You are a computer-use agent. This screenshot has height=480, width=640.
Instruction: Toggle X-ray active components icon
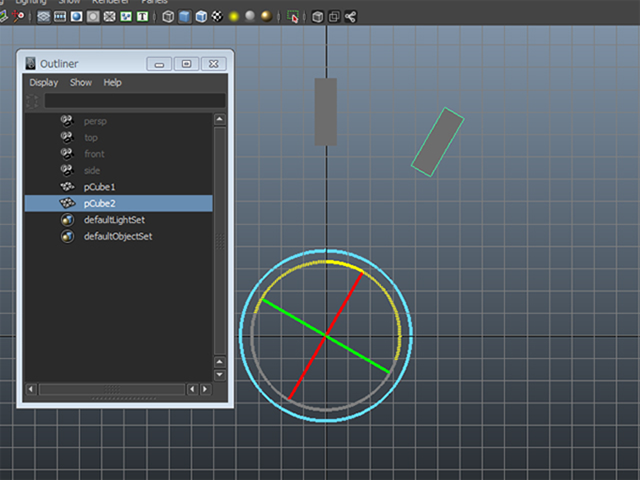click(x=334, y=17)
